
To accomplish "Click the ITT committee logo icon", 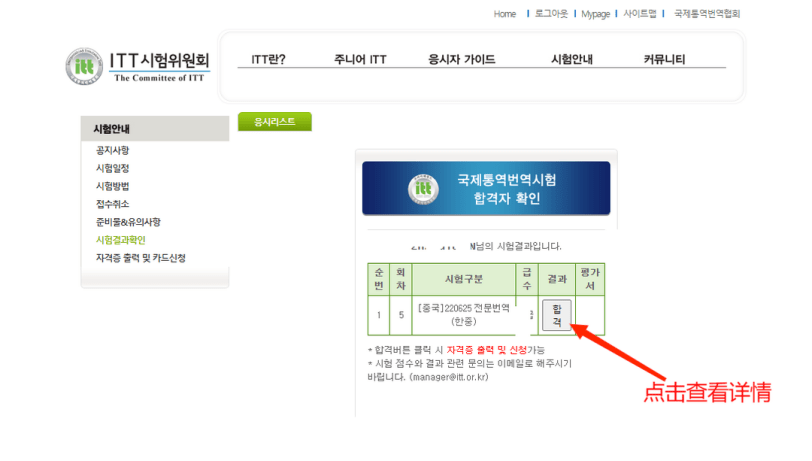I will coord(84,66).
